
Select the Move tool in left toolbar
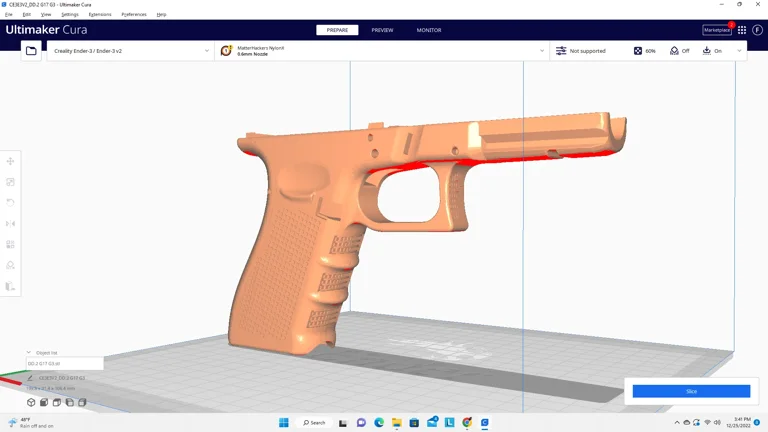[10, 161]
